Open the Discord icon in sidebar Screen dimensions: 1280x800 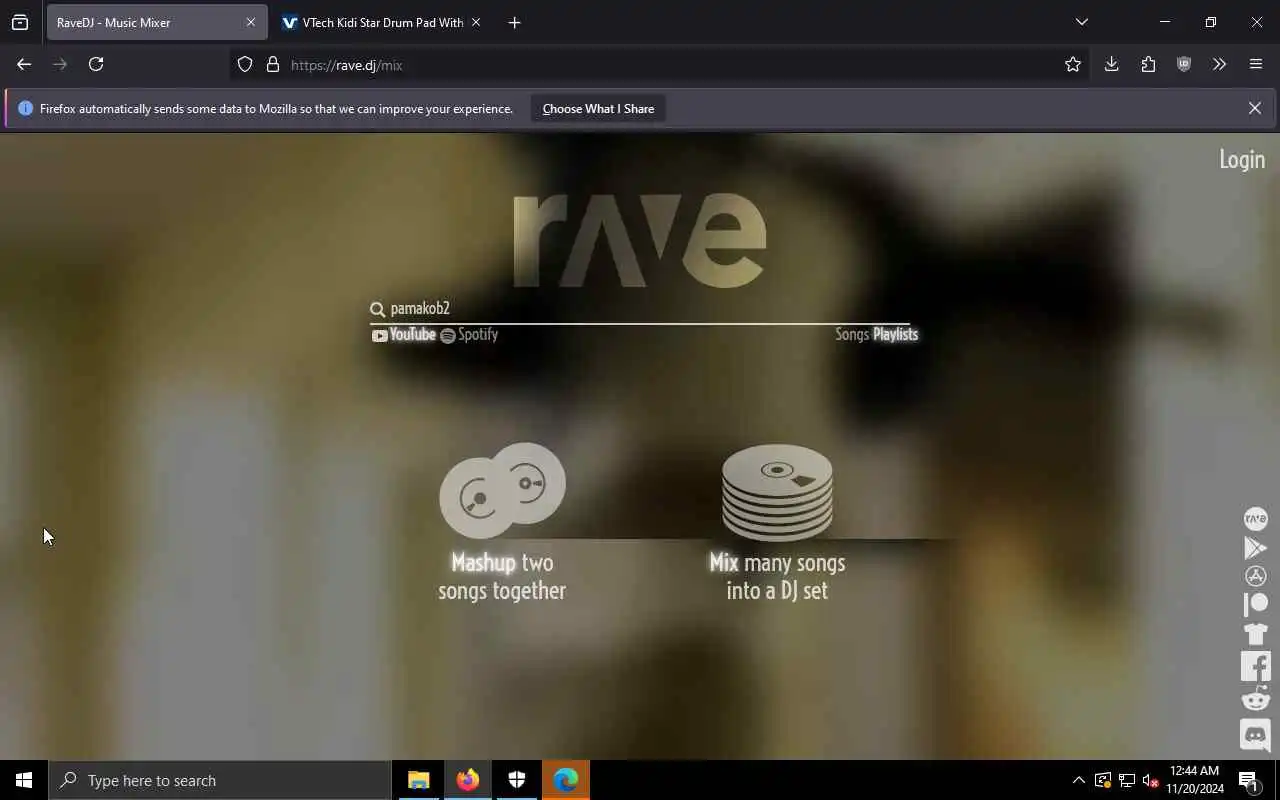[x=1255, y=735]
